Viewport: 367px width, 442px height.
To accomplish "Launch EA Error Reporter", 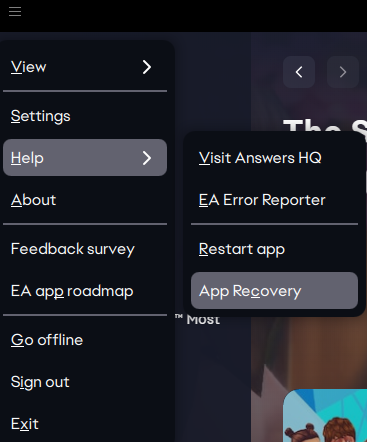I will pos(274,200).
